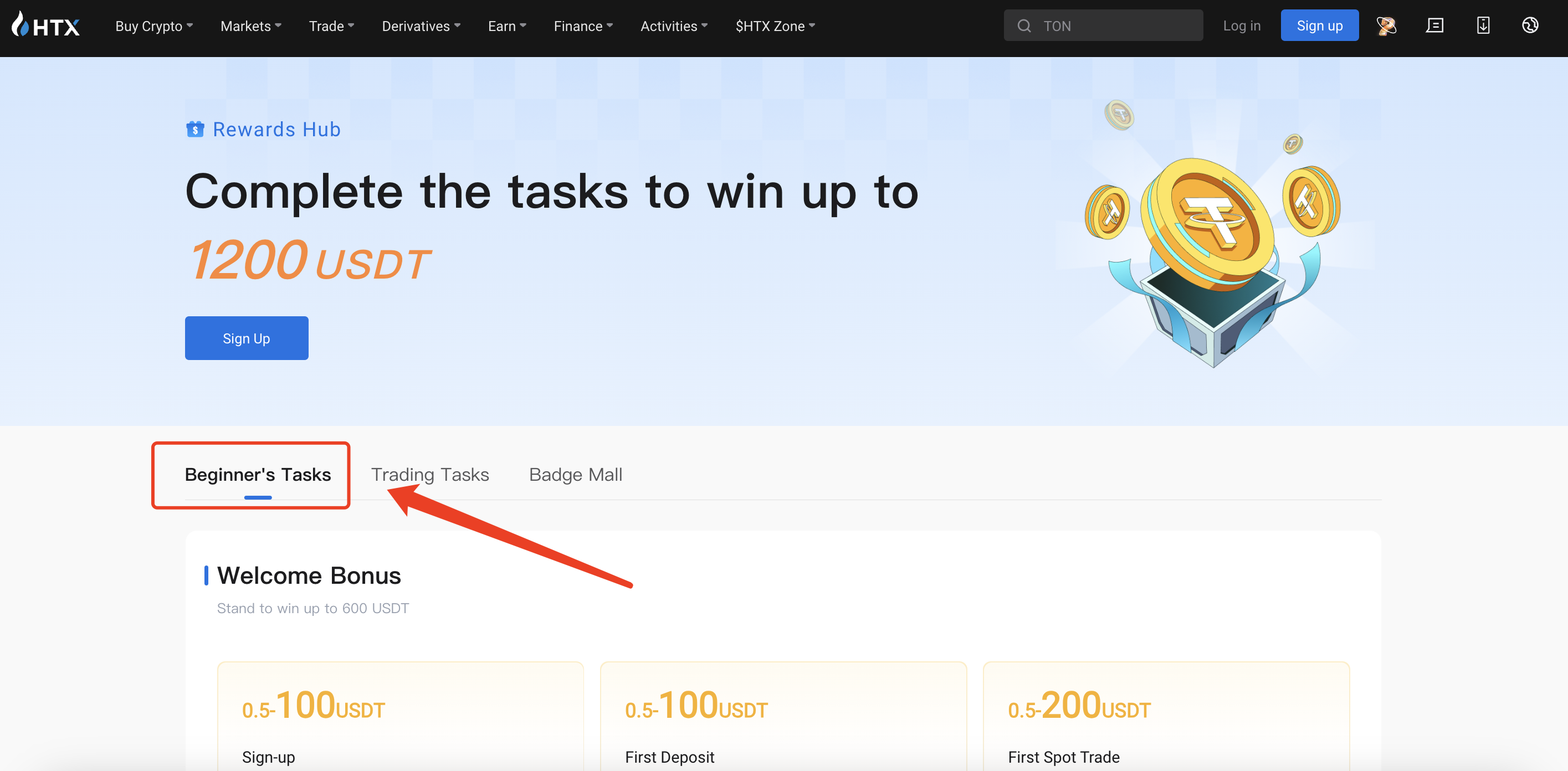Click the Sign Up banner button
The image size is (1568, 771).
pyautogui.click(x=247, y=338)
